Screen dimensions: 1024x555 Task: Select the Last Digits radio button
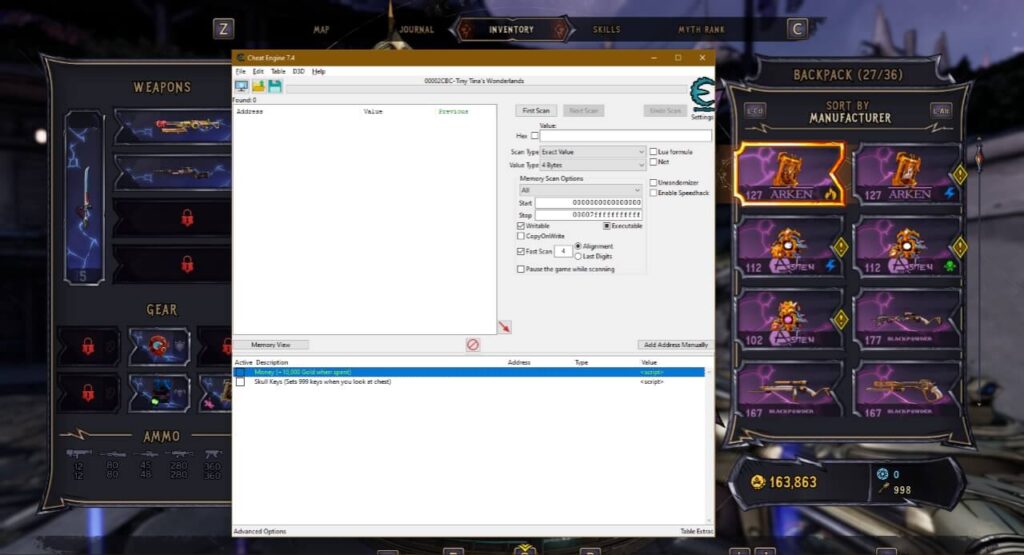[x=578, y=257]
